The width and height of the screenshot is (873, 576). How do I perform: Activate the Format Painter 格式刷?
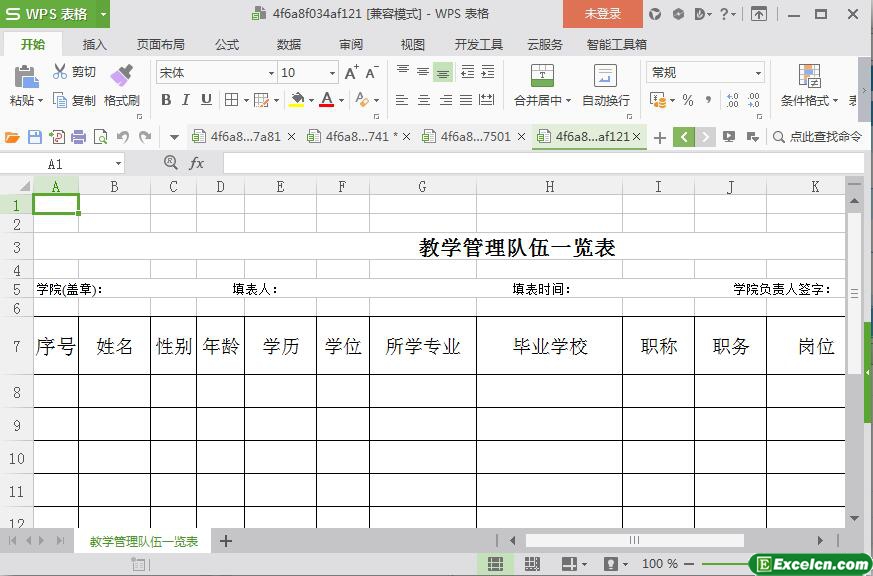coord(121,85)
